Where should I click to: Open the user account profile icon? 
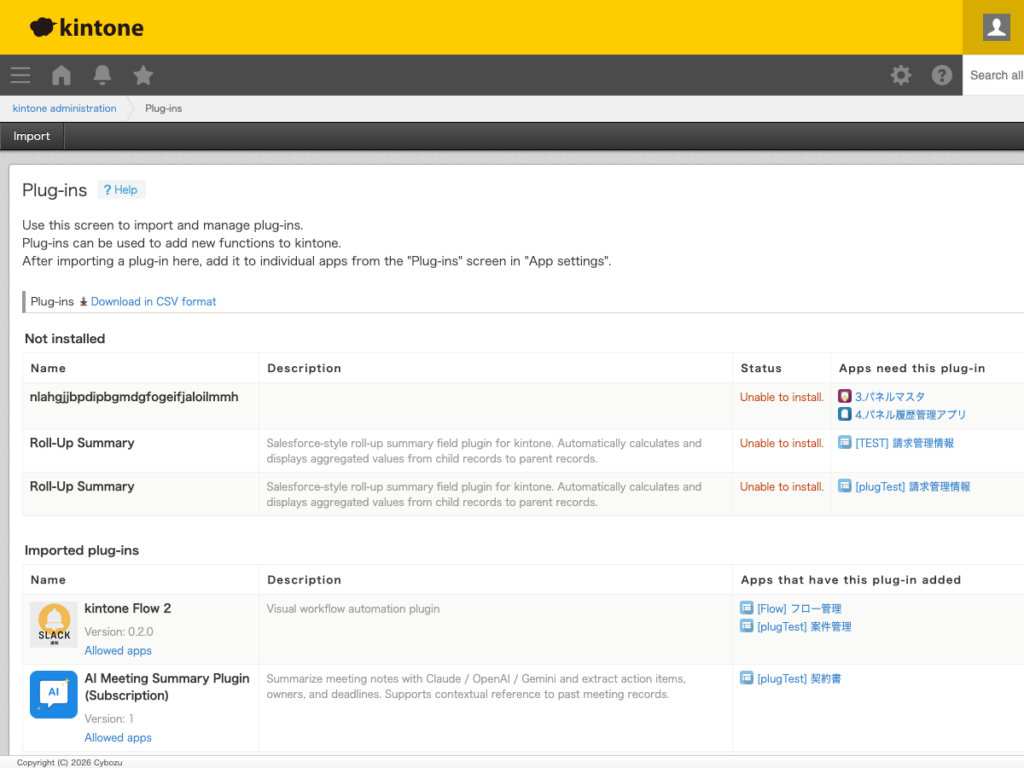(x=995, y=27)
